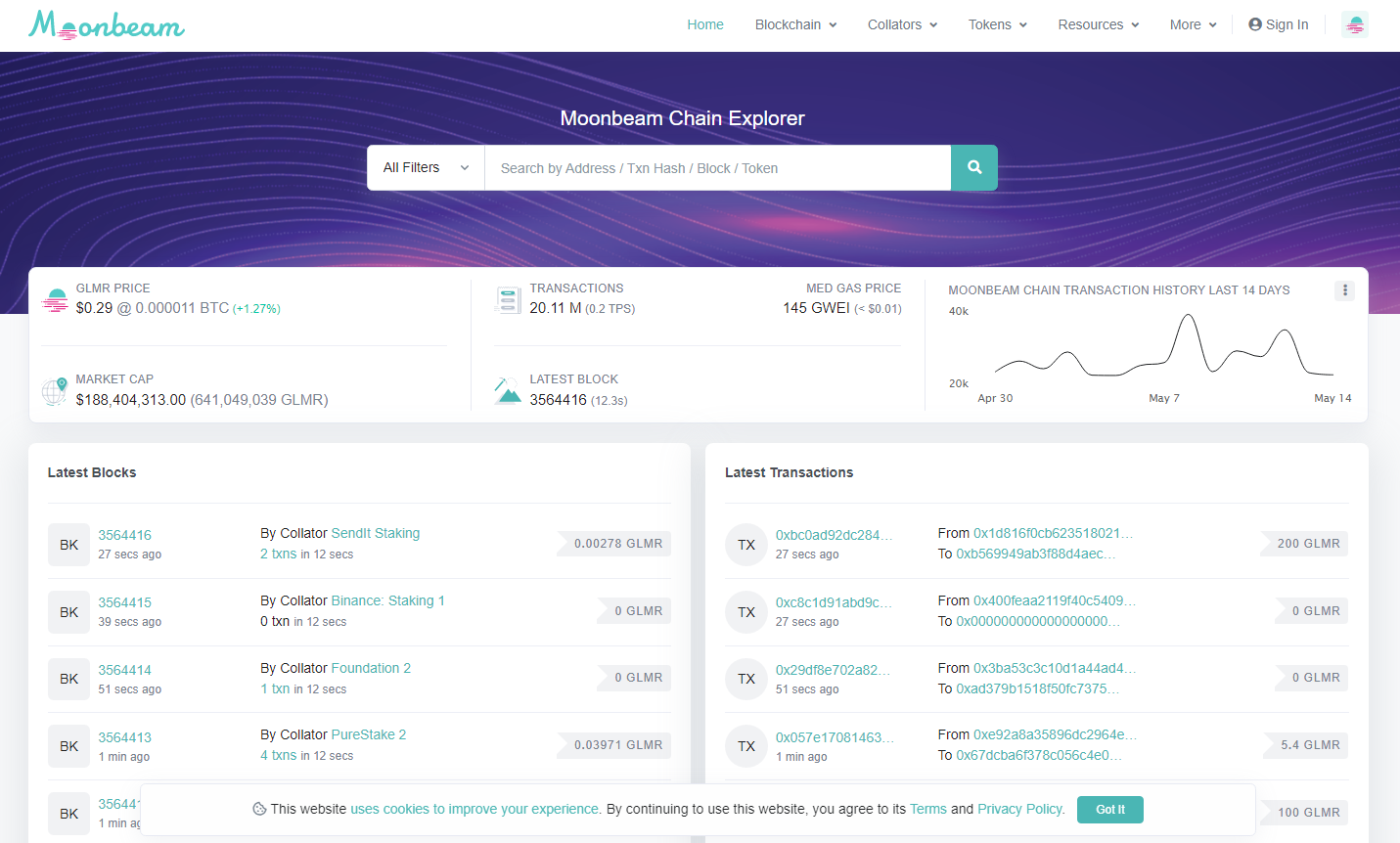Screen dimensions: 1400x843
Task: Open the Privacy Policy link
Action: coord(1020,809)
